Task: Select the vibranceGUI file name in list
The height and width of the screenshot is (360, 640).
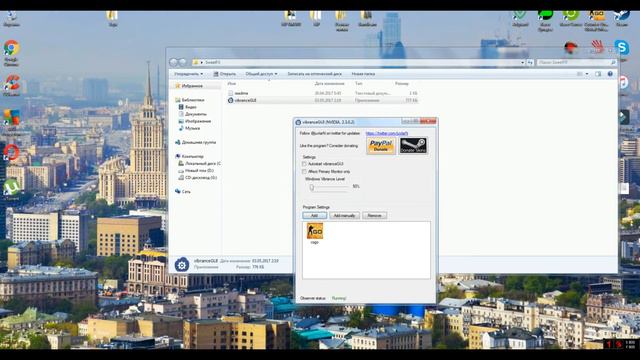Action: pos(245,100)
